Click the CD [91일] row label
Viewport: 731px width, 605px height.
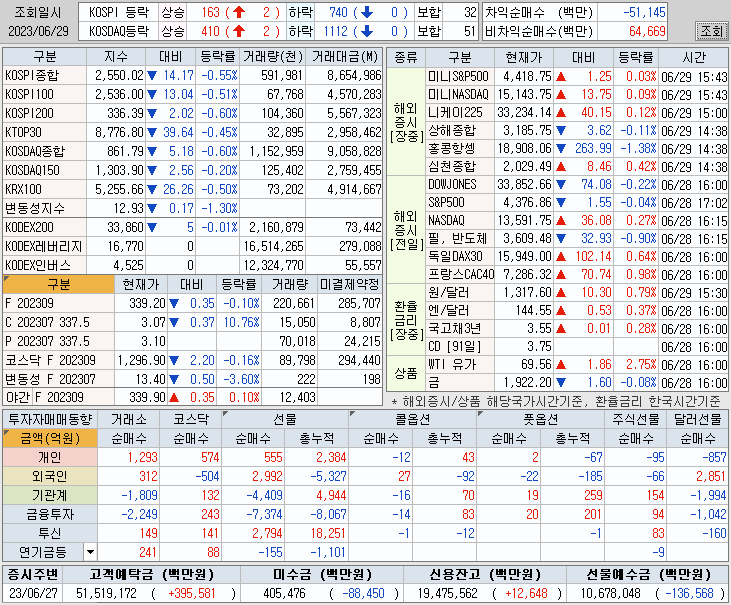(x=460, y=347)
